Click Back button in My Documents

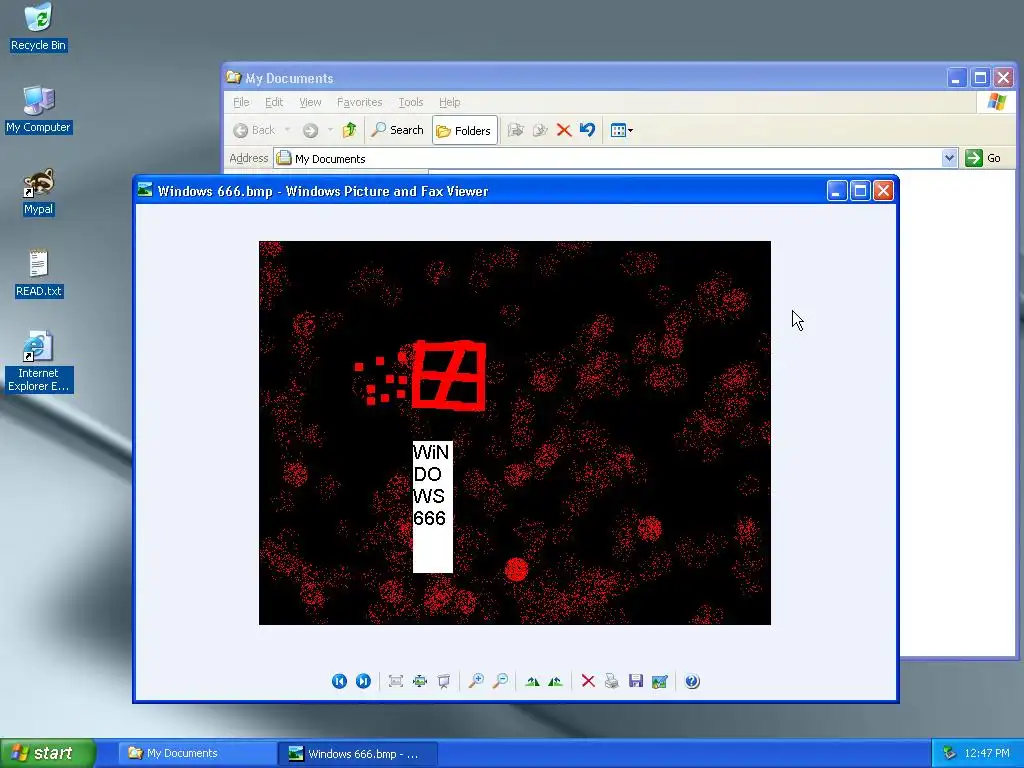[255, 130]
